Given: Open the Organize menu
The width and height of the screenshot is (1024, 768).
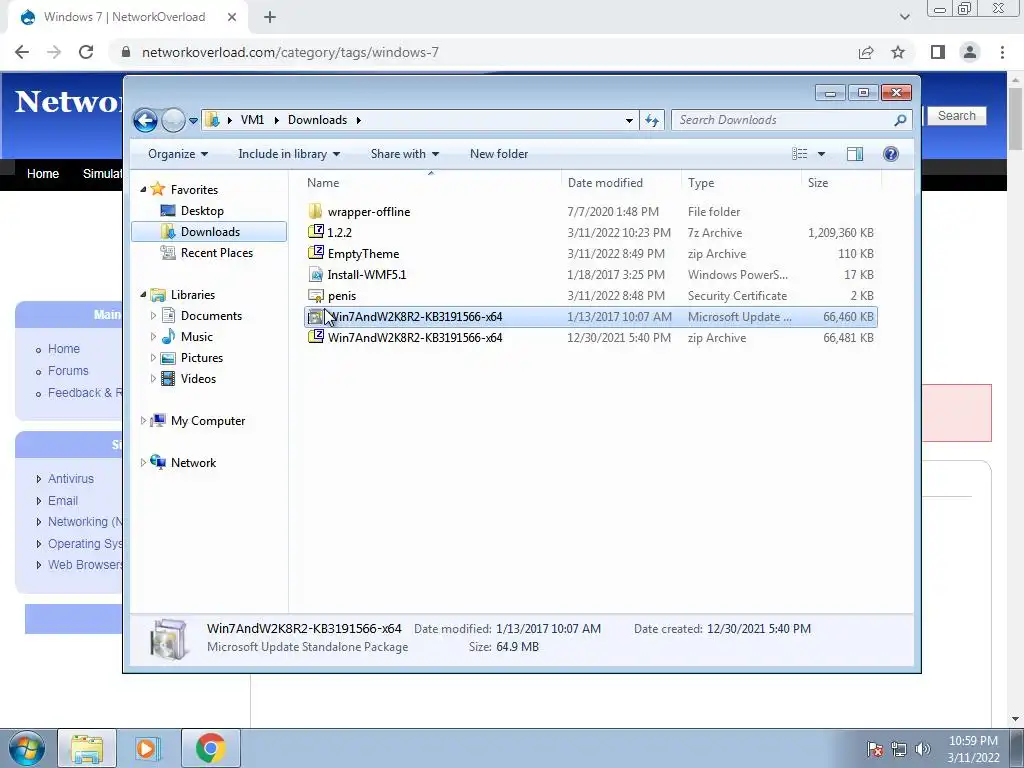Looking at the screenshot, I should [178, 154].
